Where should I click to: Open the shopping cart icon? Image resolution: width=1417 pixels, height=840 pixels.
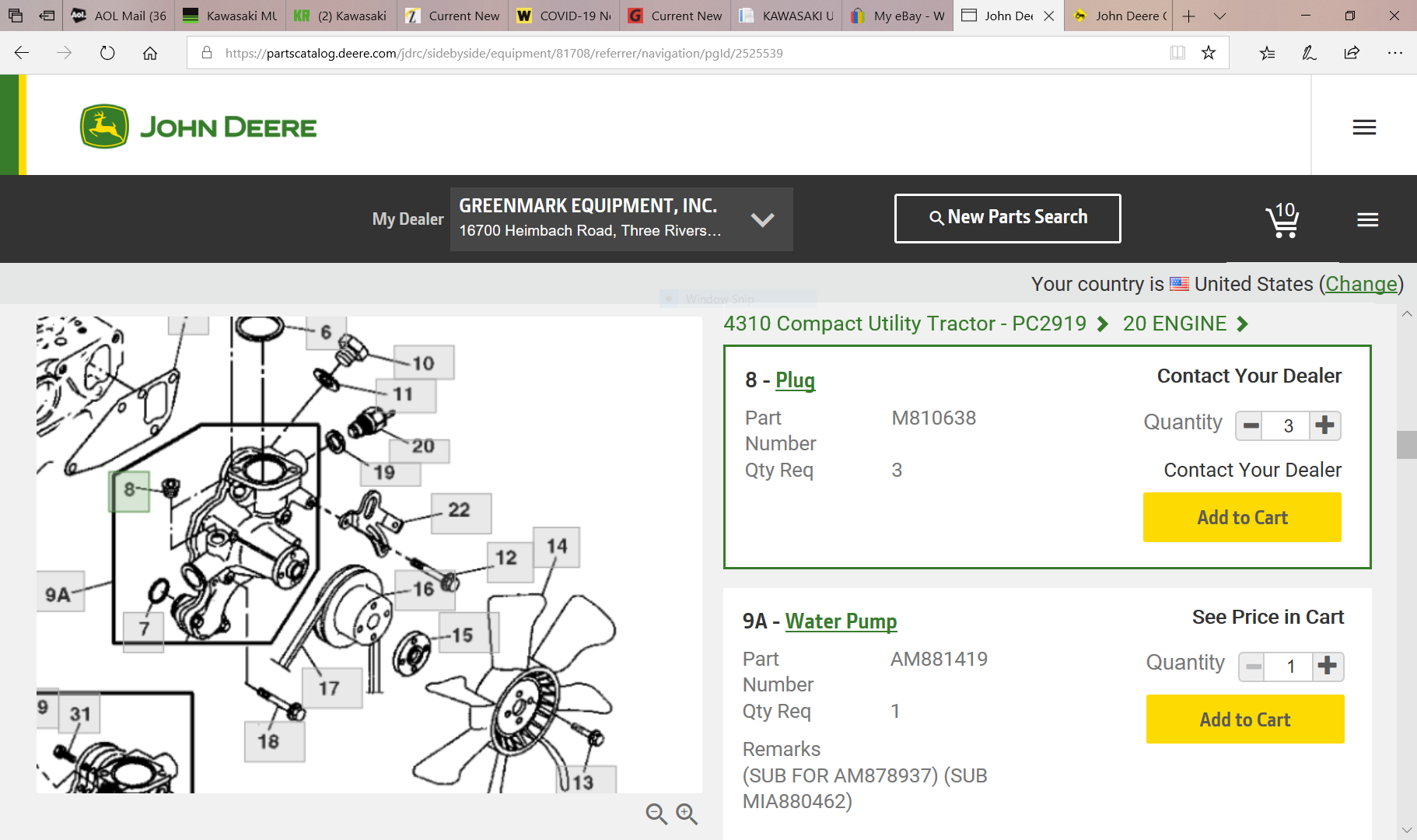click(1282, 221)
